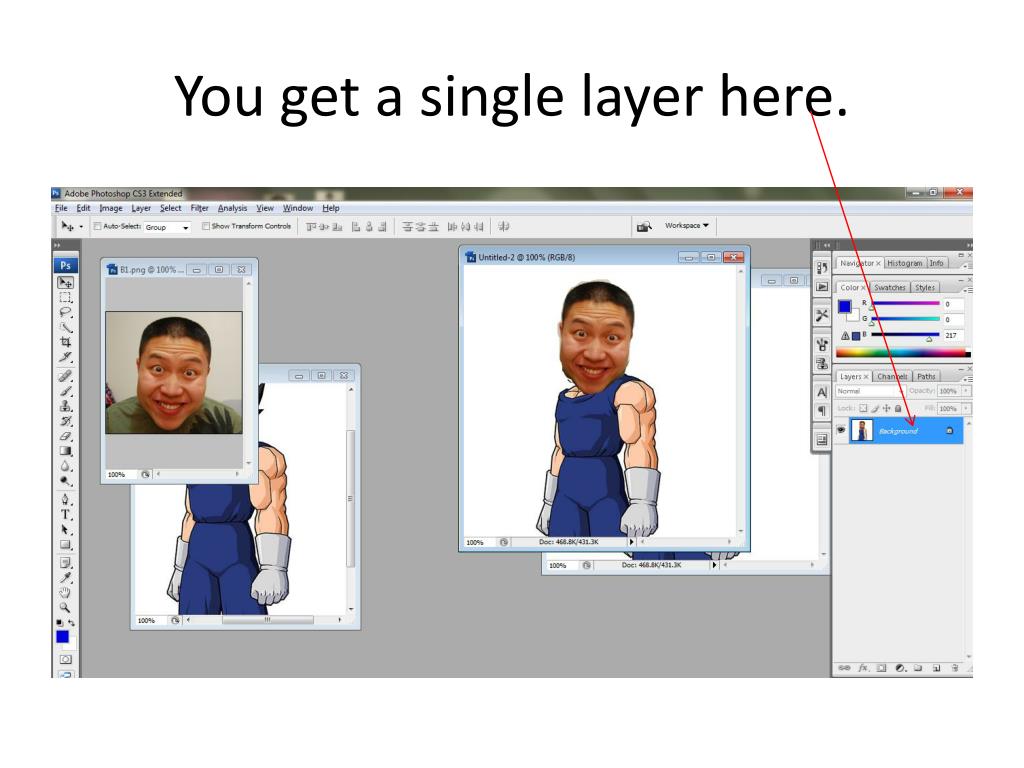Select the Rectangular Marquee tool
Viewport: 1024px width, 768px height.
65,298
